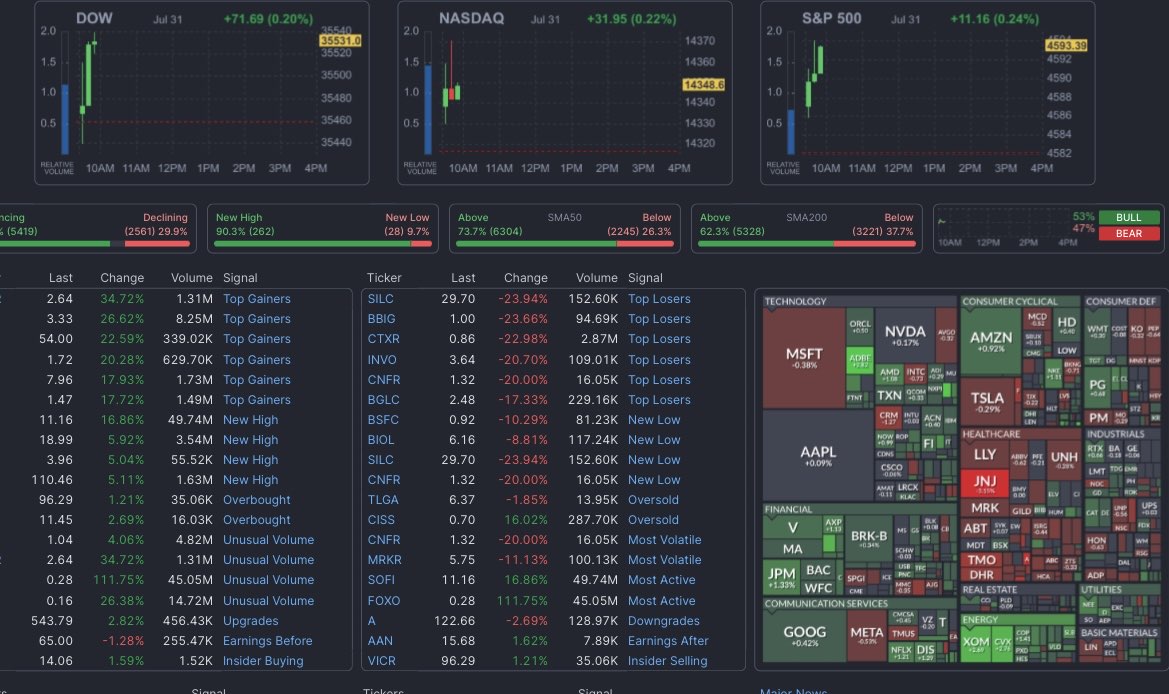Select the JNJ tile in the heat map

(985, 482)
